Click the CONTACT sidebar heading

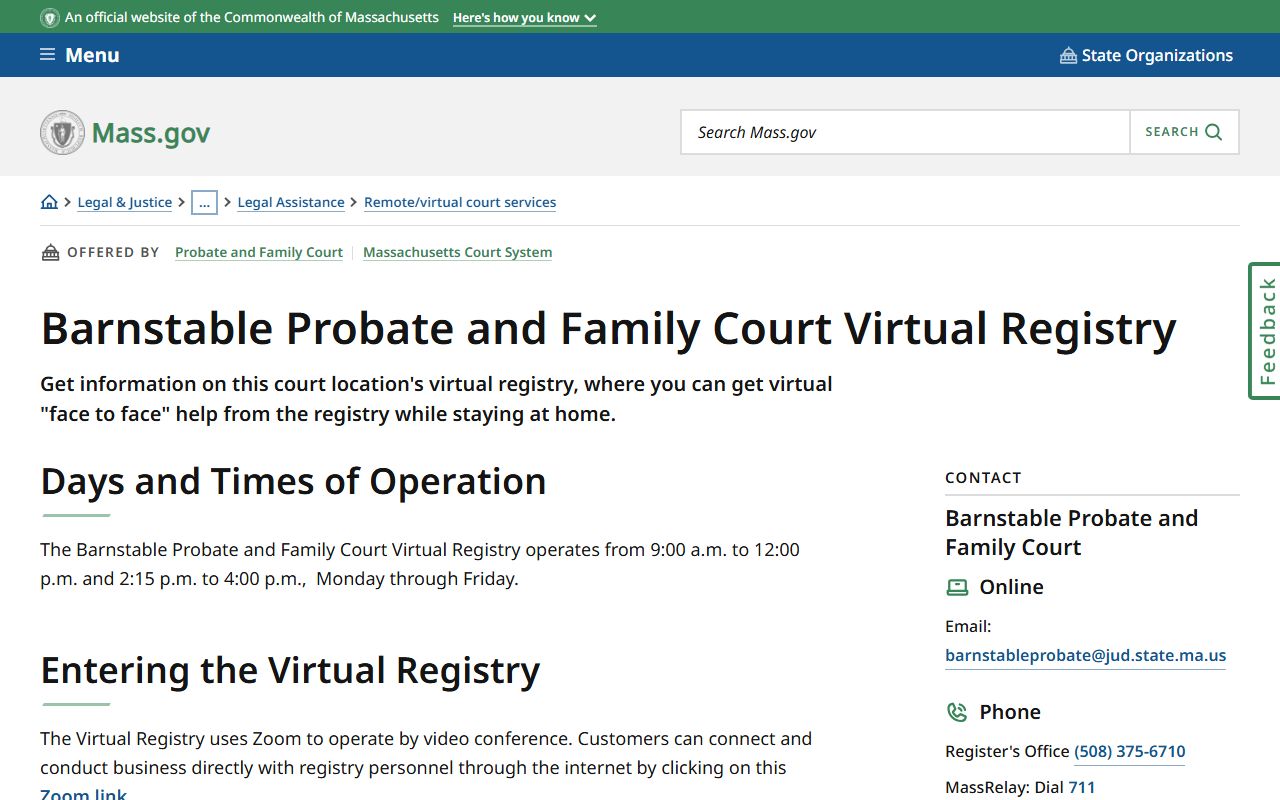tap(983, 478)
